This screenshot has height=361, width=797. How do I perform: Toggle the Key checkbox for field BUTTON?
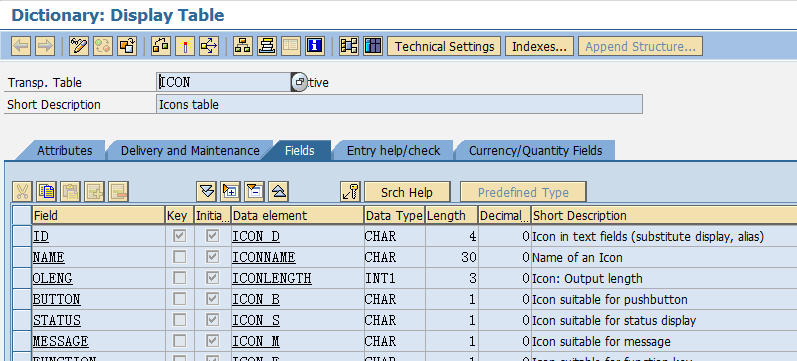tap(179, 299)
